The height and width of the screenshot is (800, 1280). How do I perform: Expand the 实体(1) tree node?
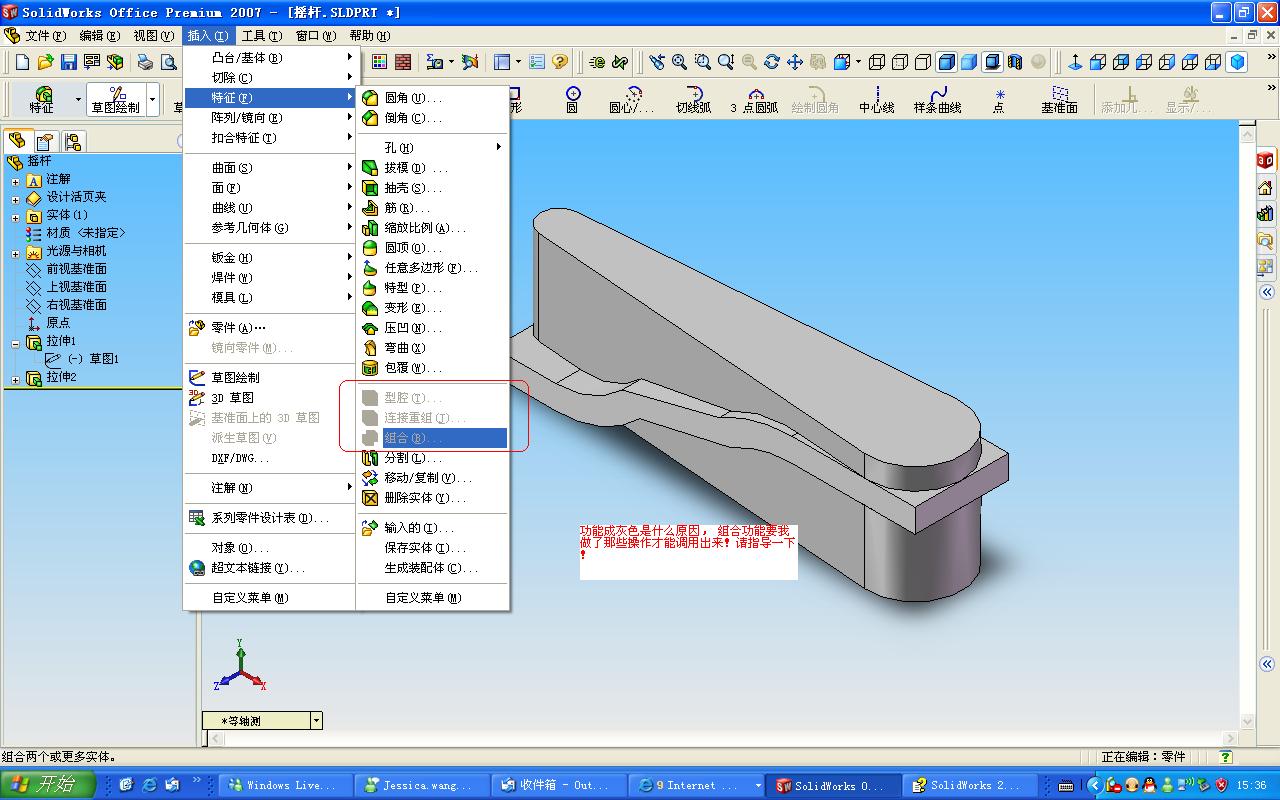[x=16, y=218]
